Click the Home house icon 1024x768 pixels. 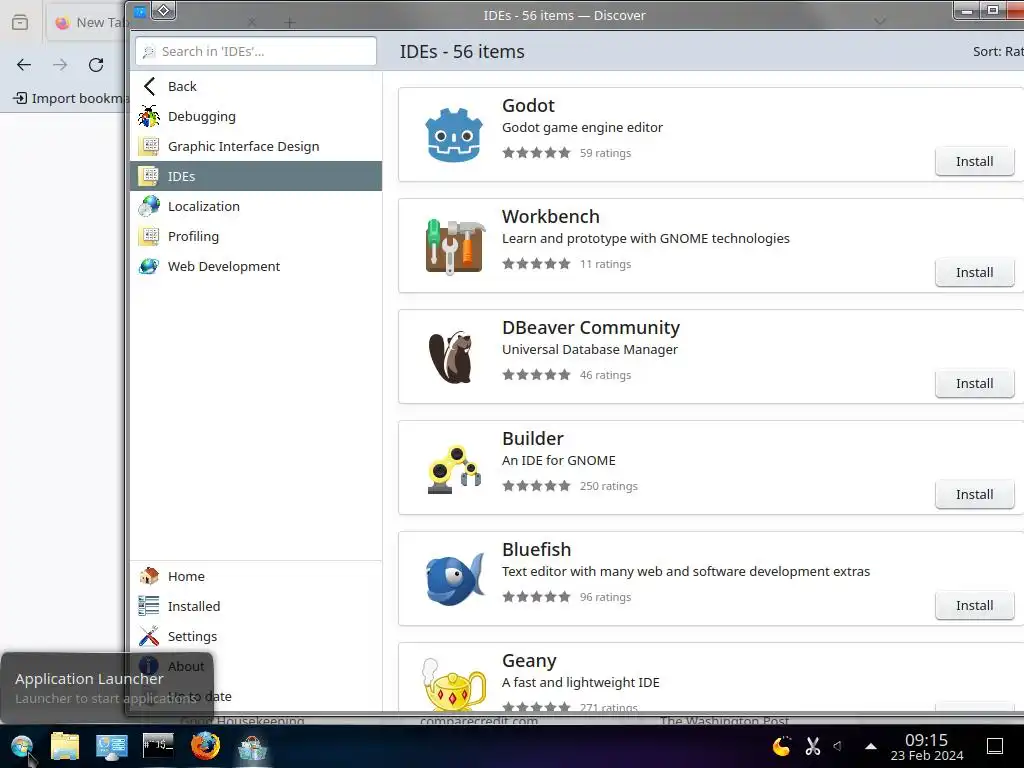pyautogui.click(x=149, y=576)
